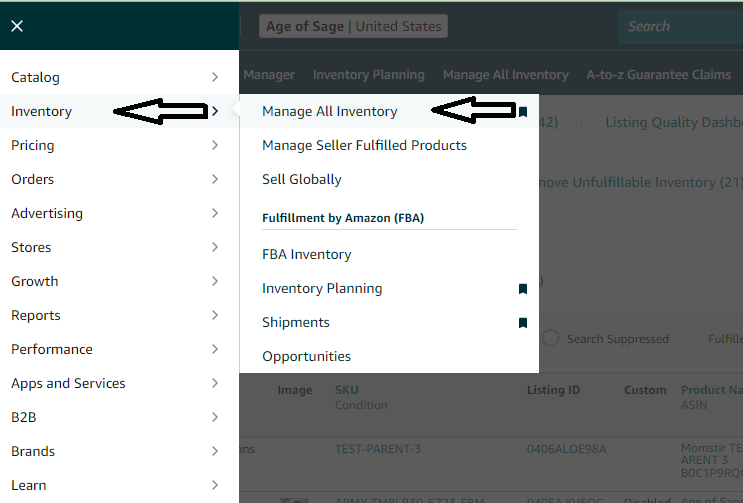Click Remove Unfulfillable Inventory link

[641, 183]
